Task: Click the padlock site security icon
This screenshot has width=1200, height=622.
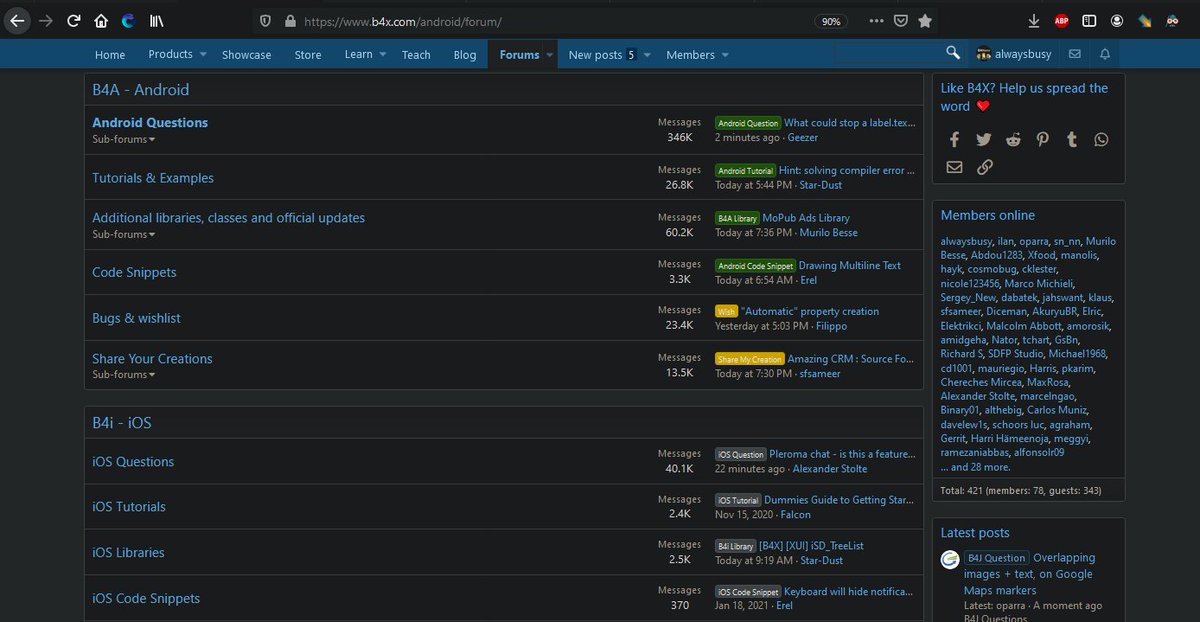Action: (290, 20)
